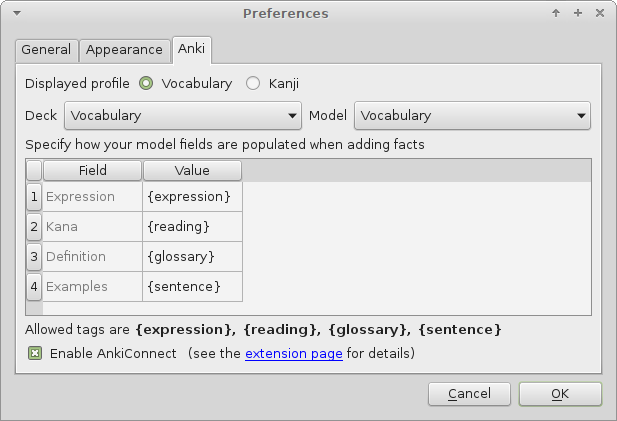Click the {expression} value cell

(192, 197)
